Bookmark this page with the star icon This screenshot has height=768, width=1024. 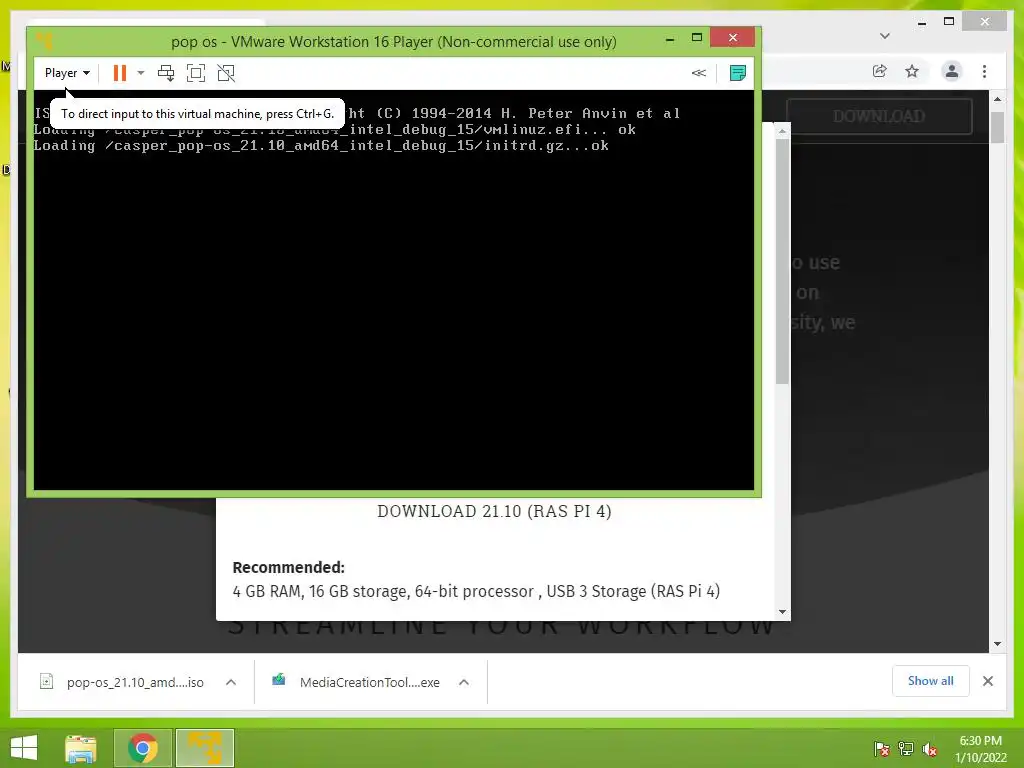(912, 71)
